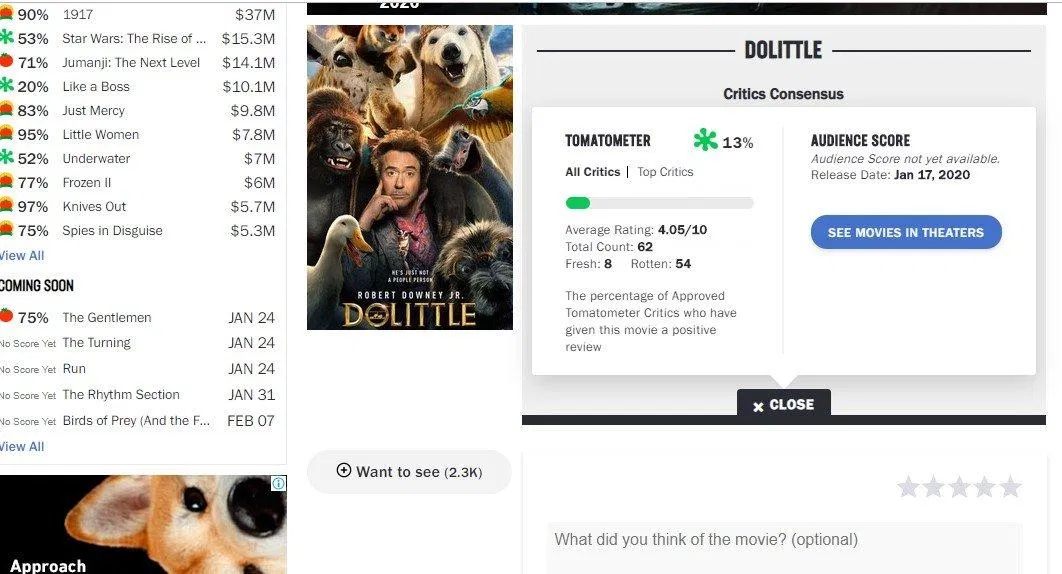1062x574 pixels.
Task: Click the rotten splat icon next to Underwater
Action: pos(6,157)
